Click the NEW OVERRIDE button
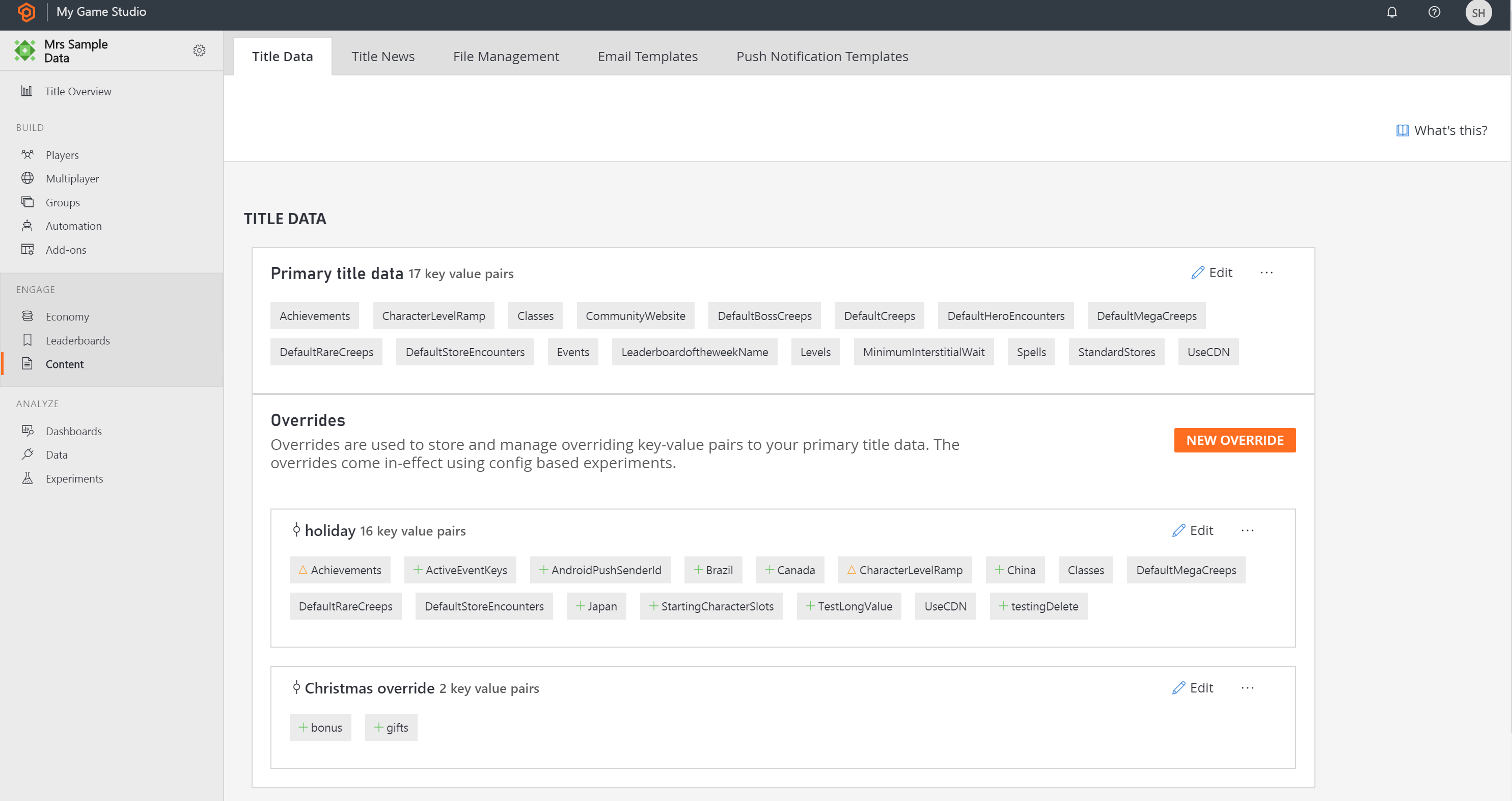 point(1235,440)
